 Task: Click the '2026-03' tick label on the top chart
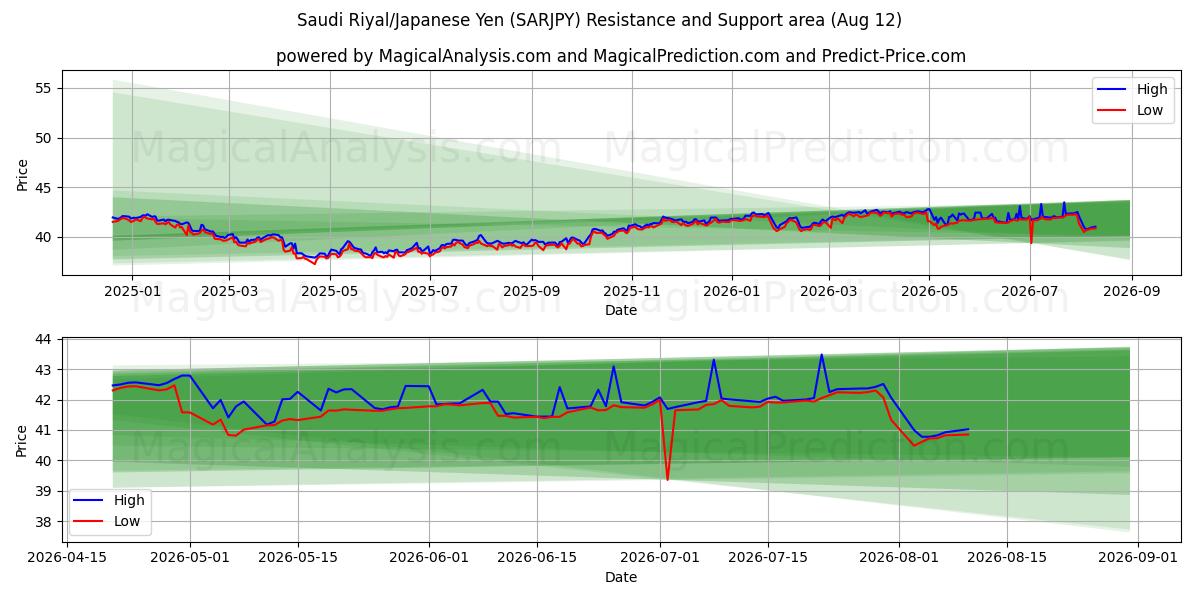coord(828,291)
